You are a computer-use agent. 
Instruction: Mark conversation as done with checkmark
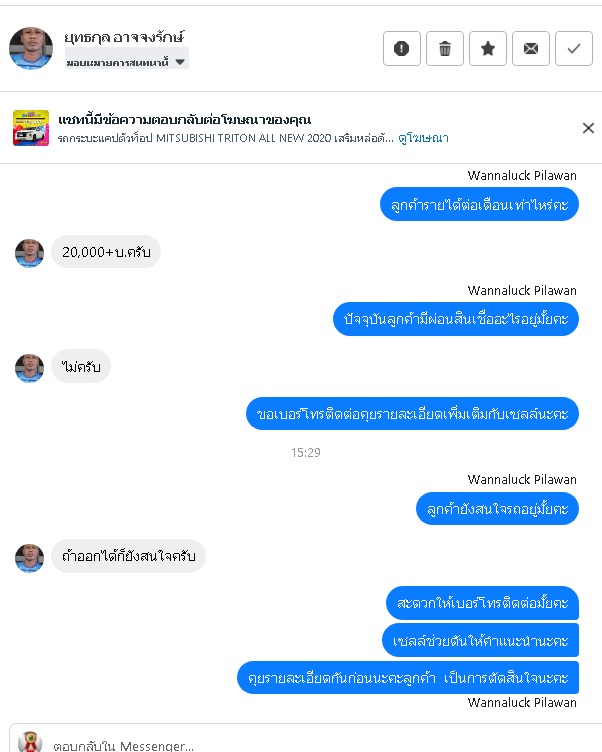coord(574,48)
